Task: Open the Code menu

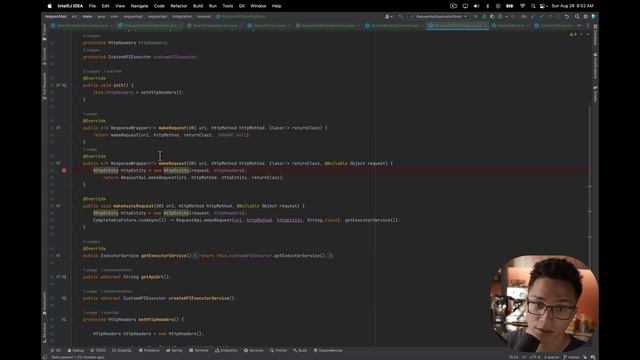Action: click(x=159, y=6)
